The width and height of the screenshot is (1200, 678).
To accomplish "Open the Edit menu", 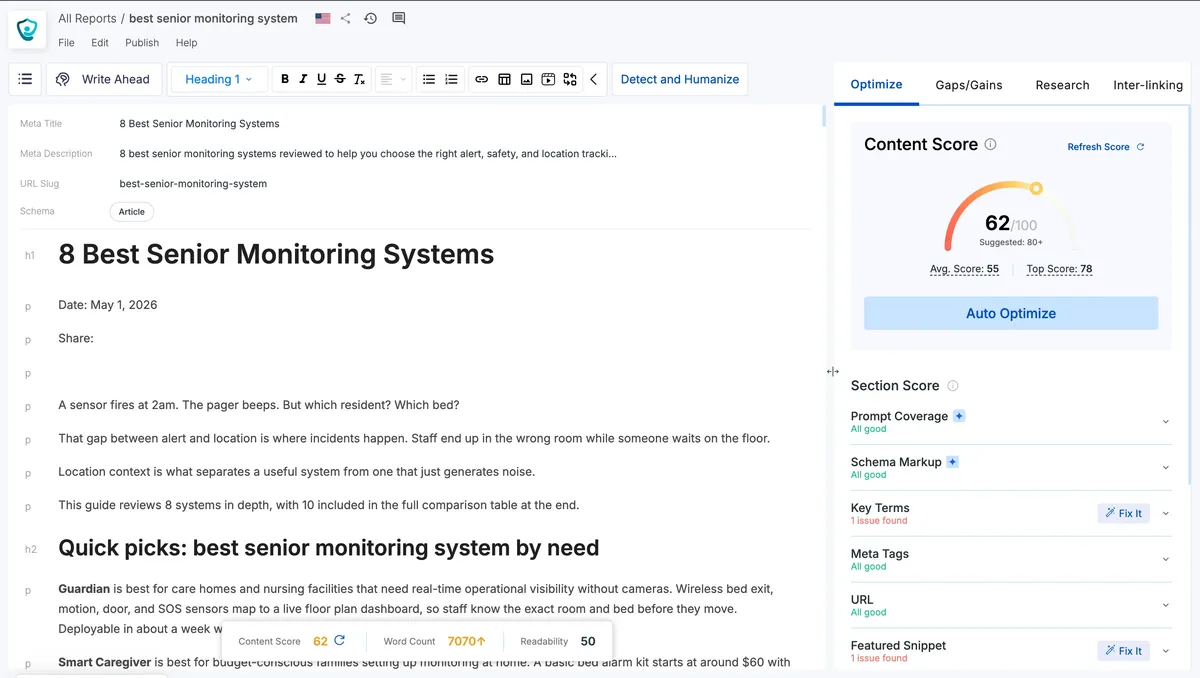I will tap(100, 43).
